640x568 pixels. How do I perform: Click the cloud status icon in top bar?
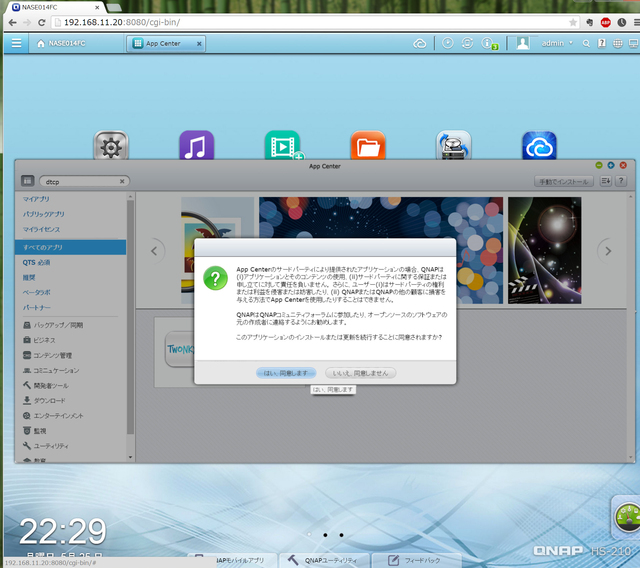tap(420, 44)
